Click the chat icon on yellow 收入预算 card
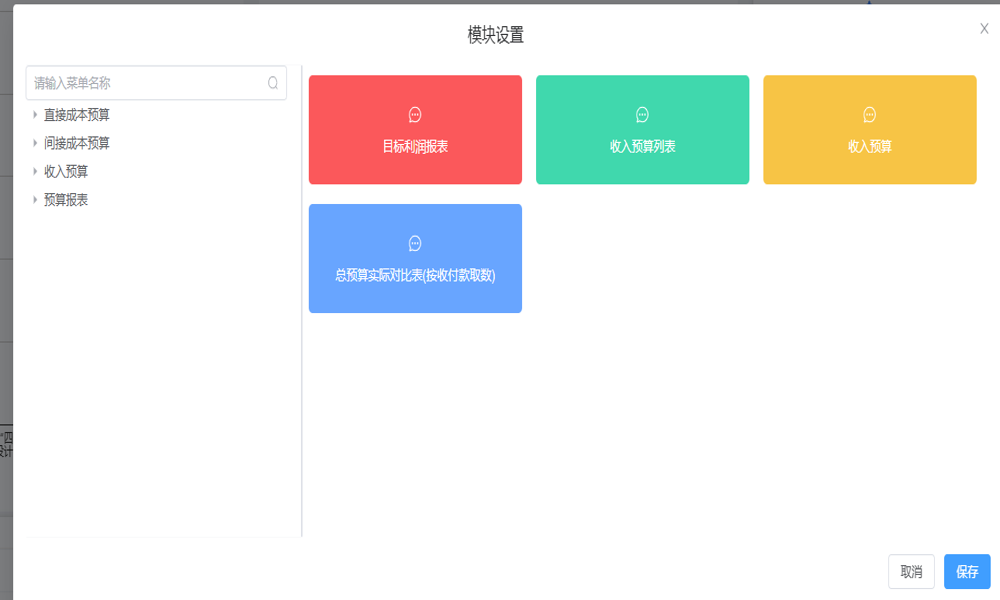This screenshot has height=600, width=1000. [x=869, y=115]
